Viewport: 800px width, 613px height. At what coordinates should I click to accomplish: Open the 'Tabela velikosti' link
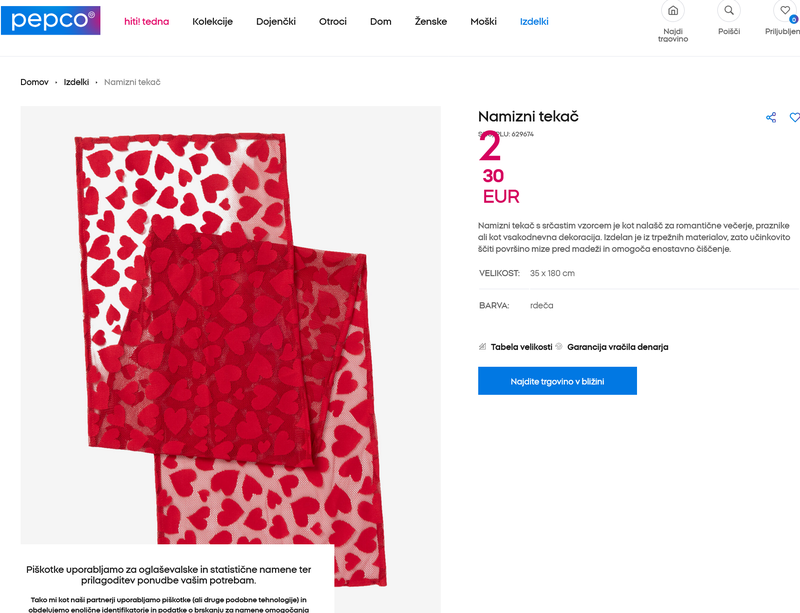coord(521,347)
